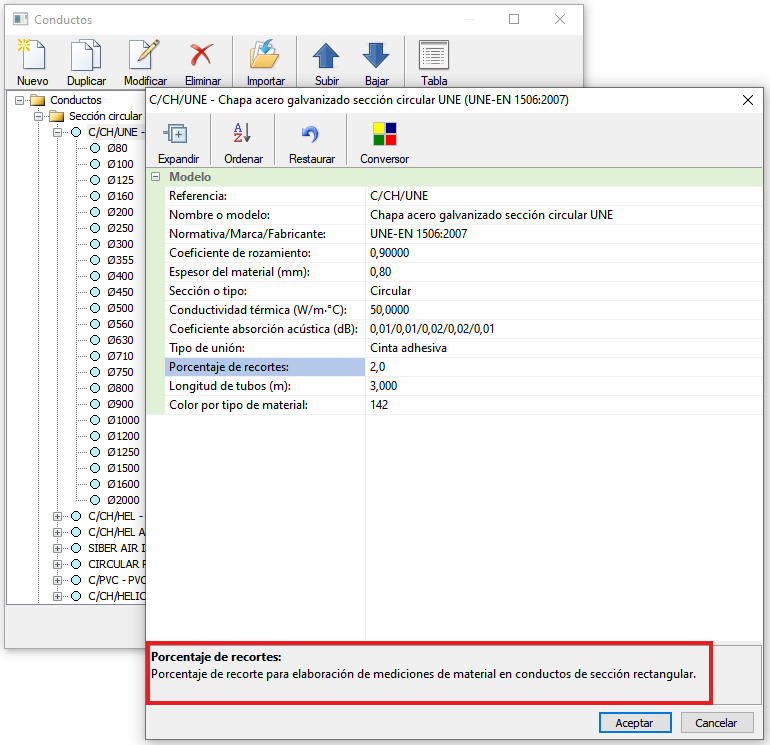770x745 pixels.
Task: Click the Modificar pencil icon
Action: [144, 55]
